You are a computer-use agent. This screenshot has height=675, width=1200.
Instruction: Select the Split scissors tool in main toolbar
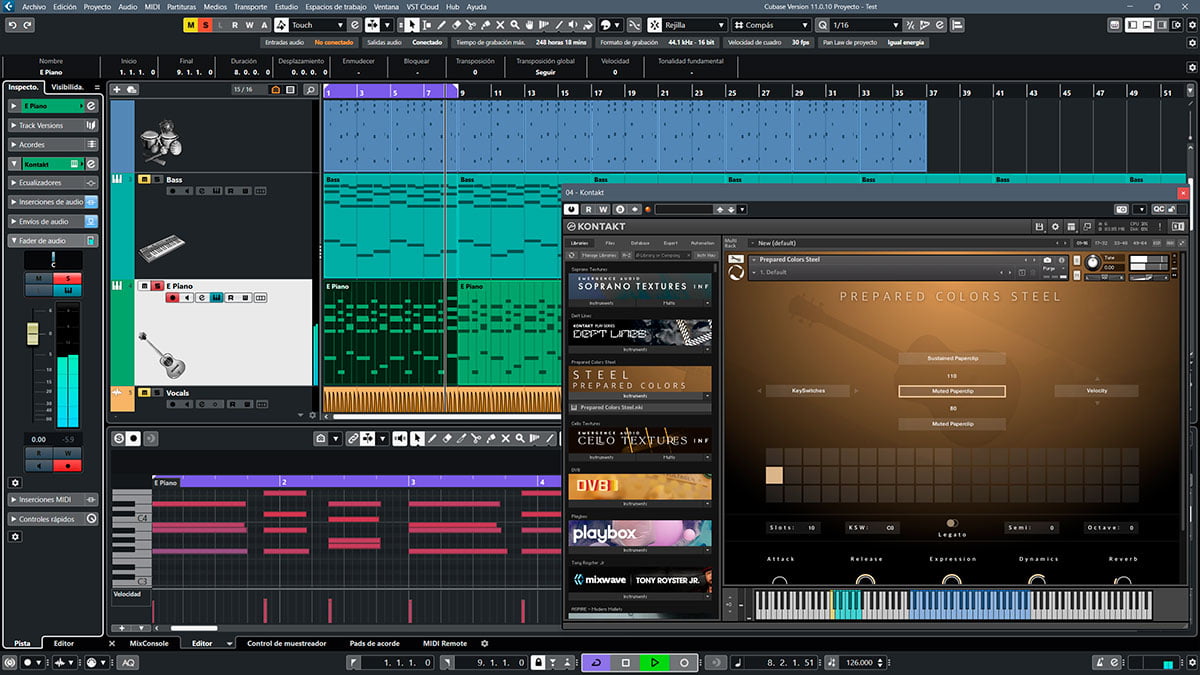coord(470,24)
